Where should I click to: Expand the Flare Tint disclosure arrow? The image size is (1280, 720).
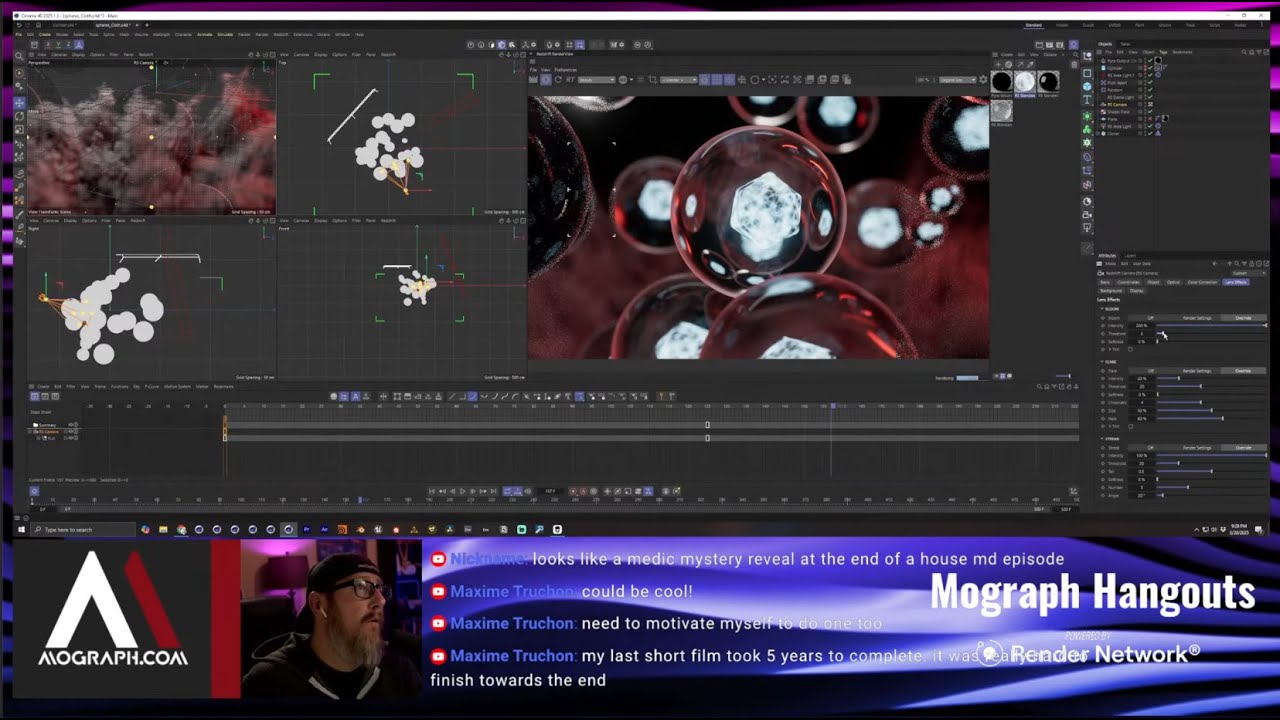click(1109, 426)
